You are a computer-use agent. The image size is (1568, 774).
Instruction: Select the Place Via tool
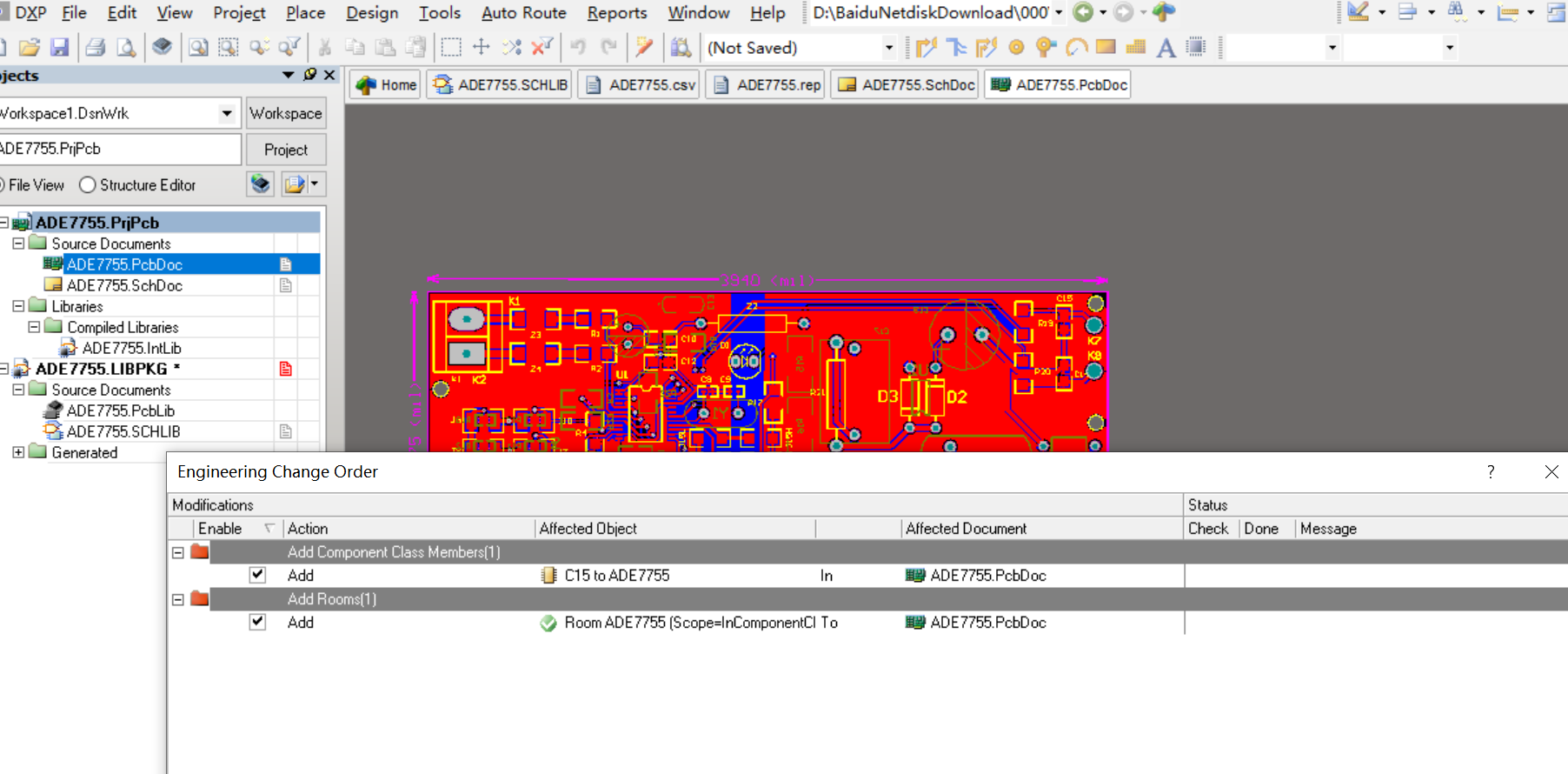[1046, 47]
